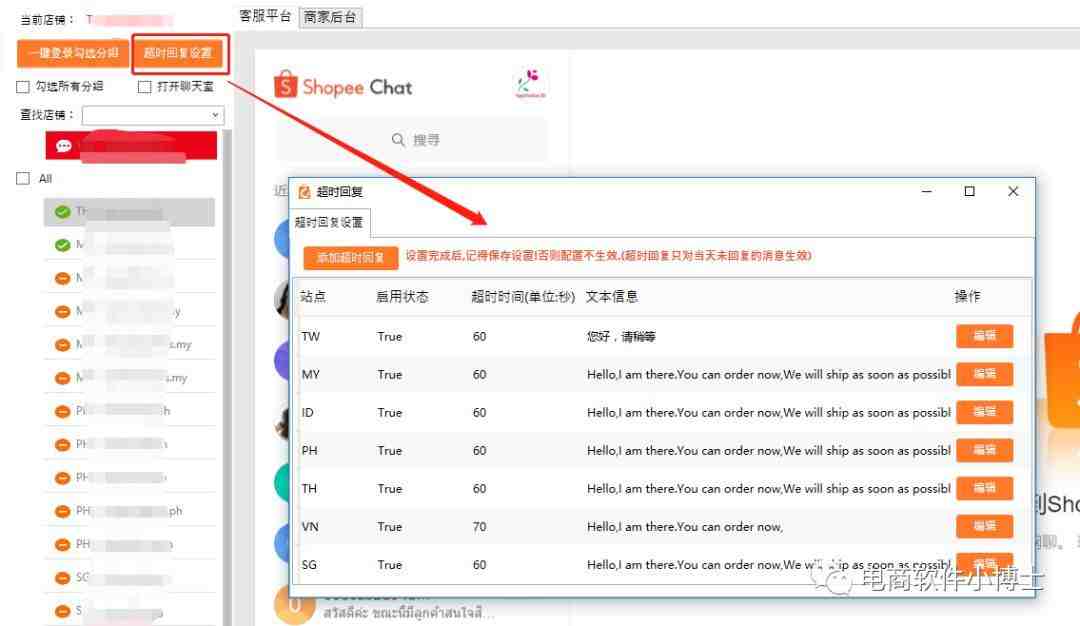
Task: Edit the PH timeout reply row
Action: tap(984, 450)
